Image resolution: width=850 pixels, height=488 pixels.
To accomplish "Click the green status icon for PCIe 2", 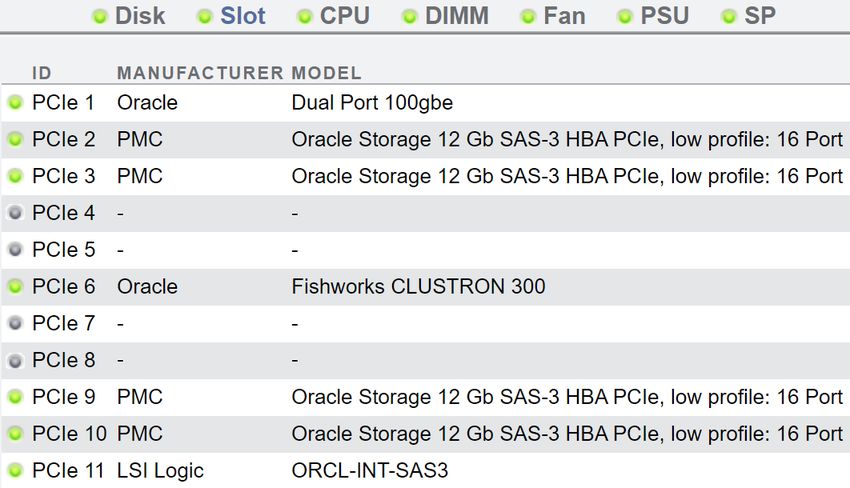I will click(16, 139).
